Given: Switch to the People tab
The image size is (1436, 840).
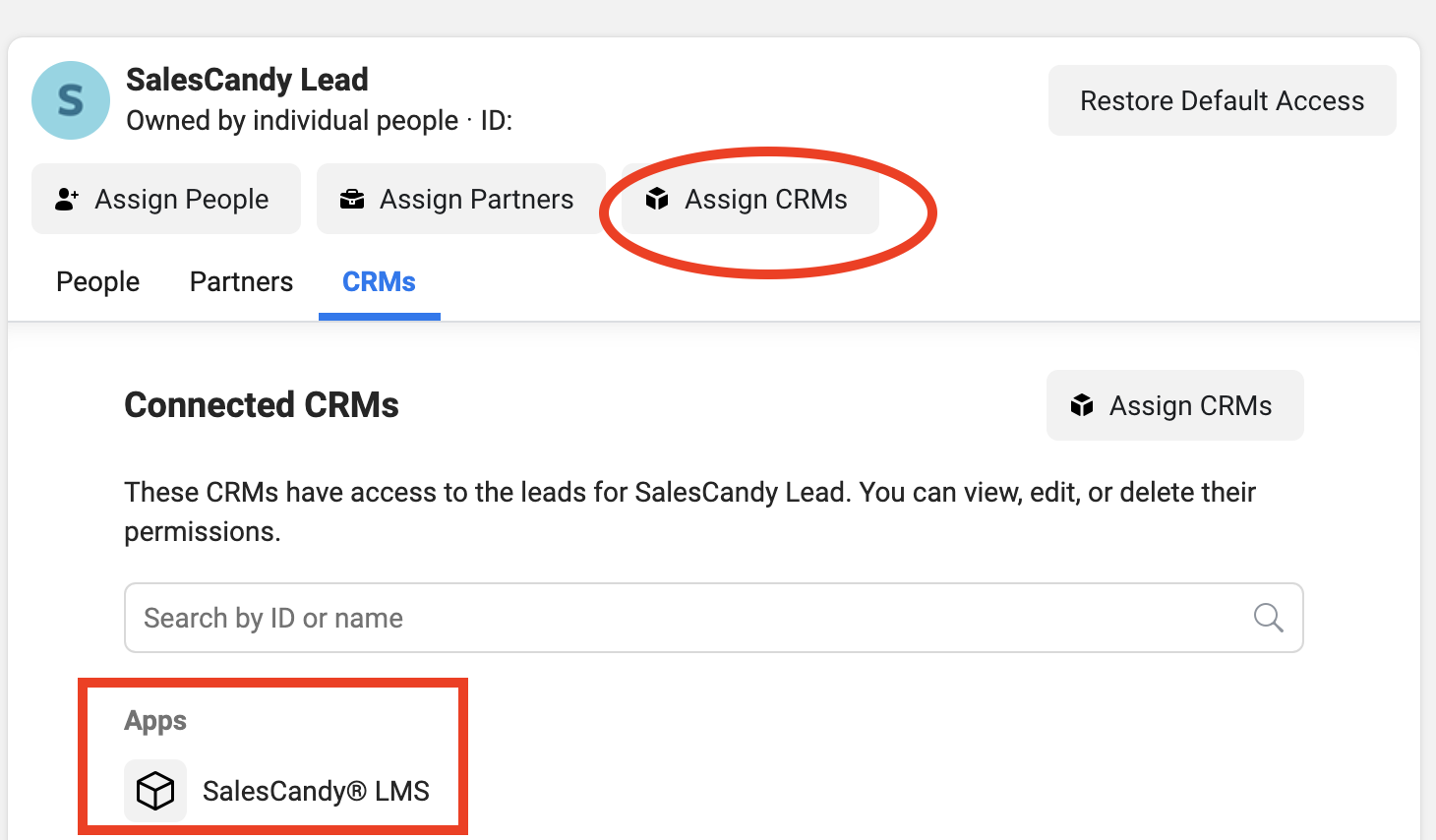Looking at the screenshot, I should [98, 282].
